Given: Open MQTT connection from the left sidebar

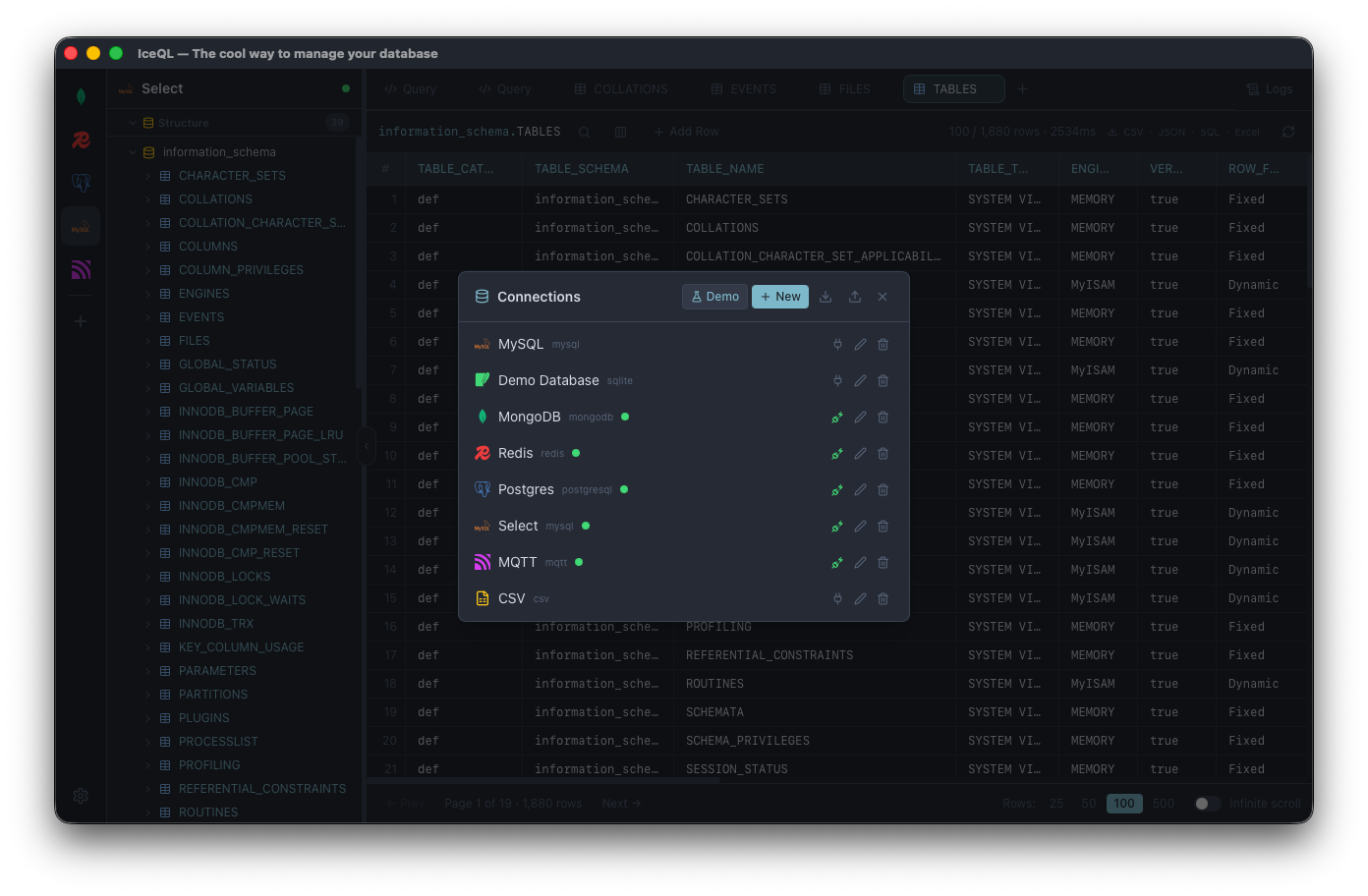Looking at the screenshot, I should tap(81, 269).
